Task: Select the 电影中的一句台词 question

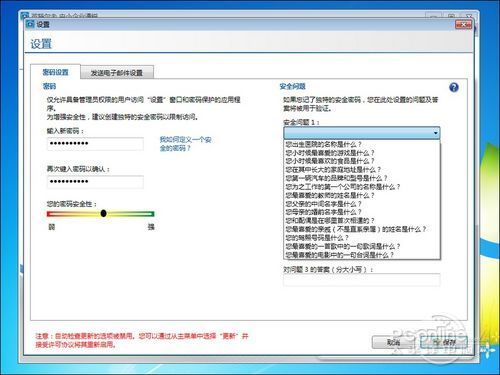Action: [362, 255]
